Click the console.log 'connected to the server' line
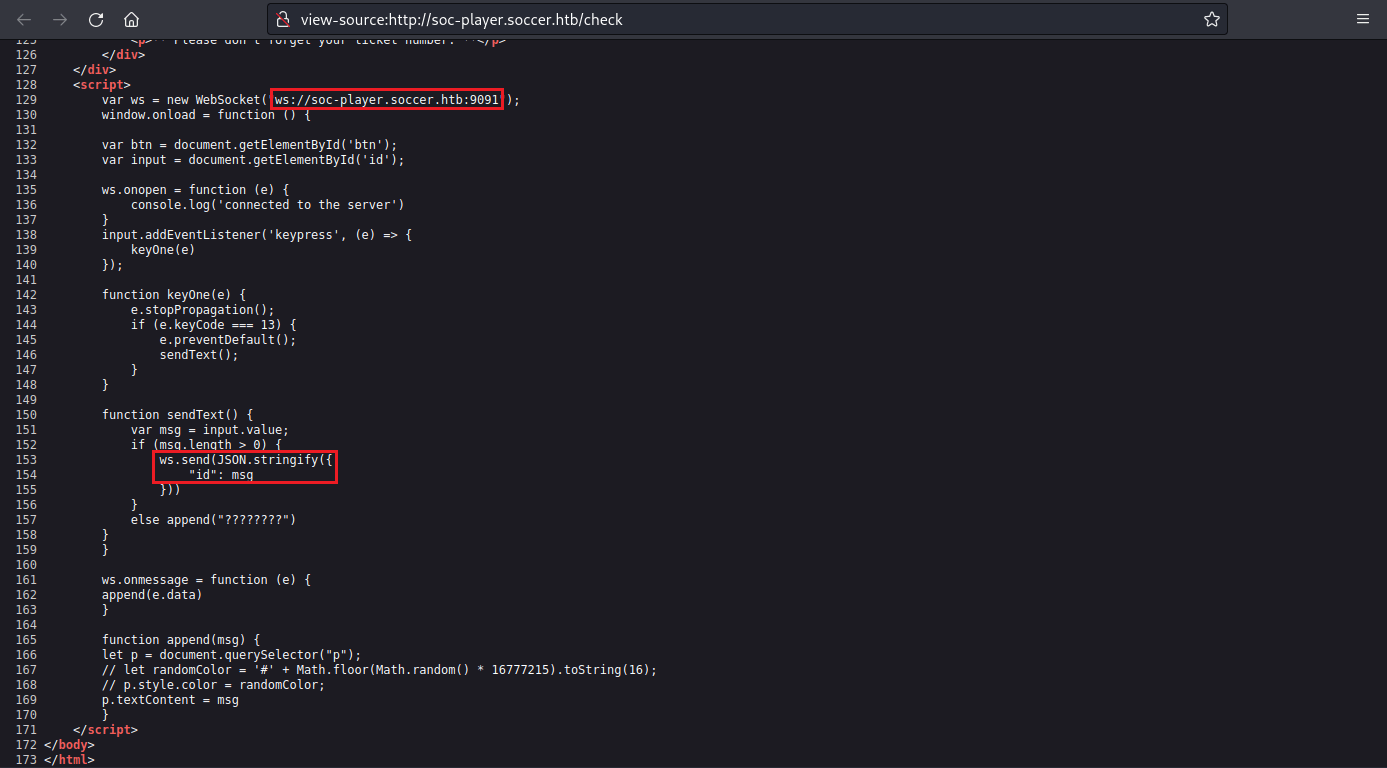This screenshot has width=1387, height=768. point(268,205)
